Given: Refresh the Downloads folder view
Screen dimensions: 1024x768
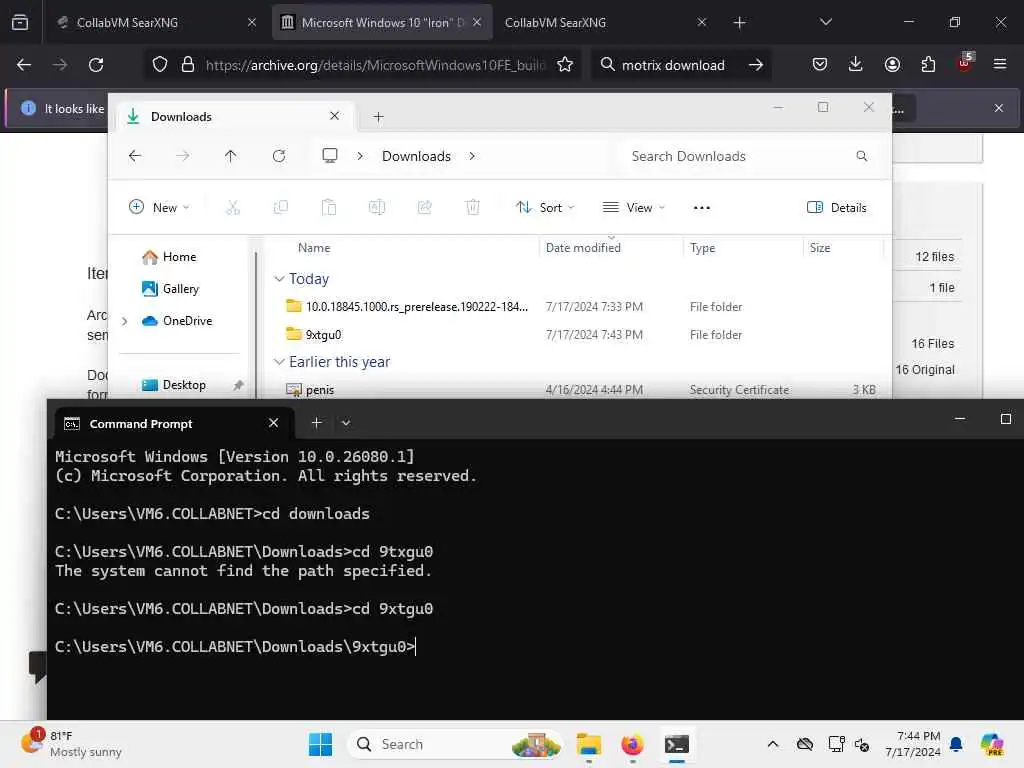Looking at the screenshot, I should coord(279,155).
